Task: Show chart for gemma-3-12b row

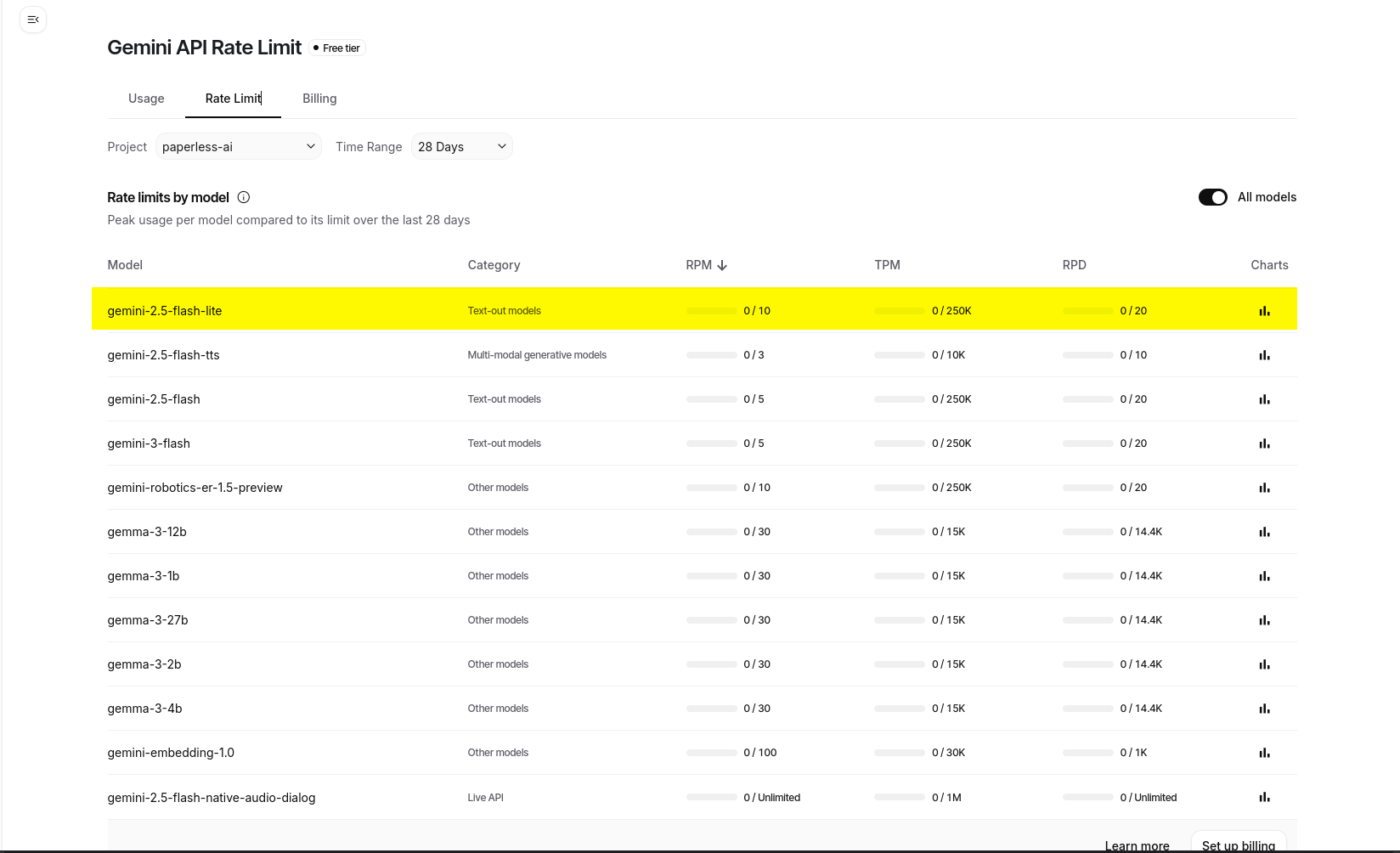Action: tap(1264, 532)
